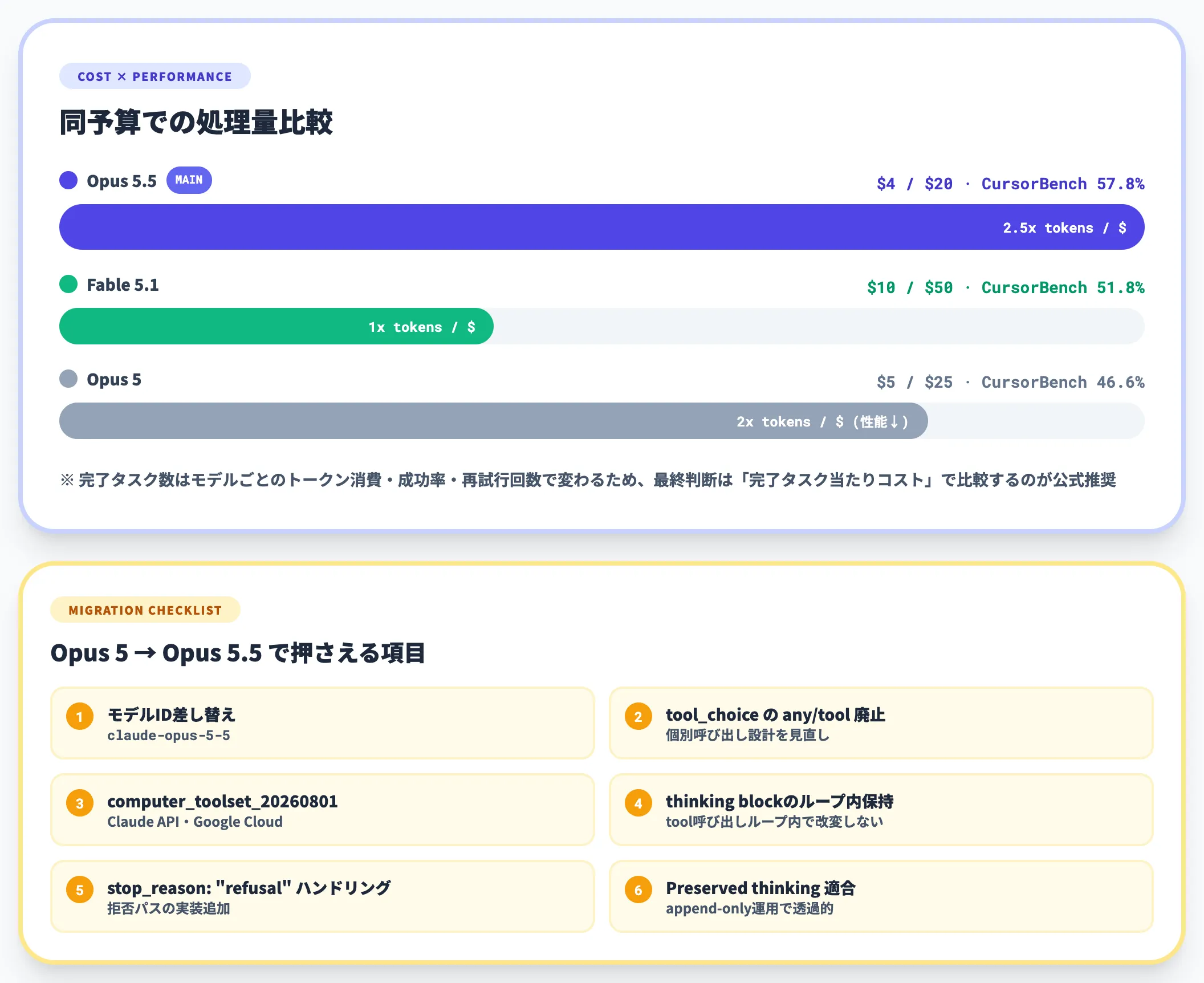Click the tool呼び出しループ内で改変しない subtitle

coord(775,822)
